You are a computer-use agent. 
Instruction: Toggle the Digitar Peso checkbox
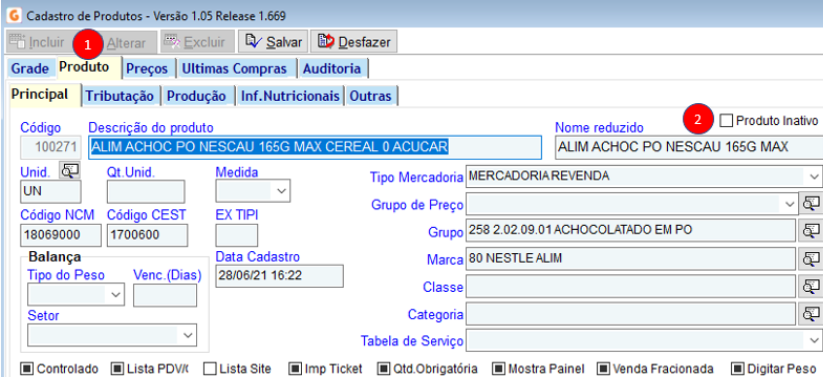[738, 369]
